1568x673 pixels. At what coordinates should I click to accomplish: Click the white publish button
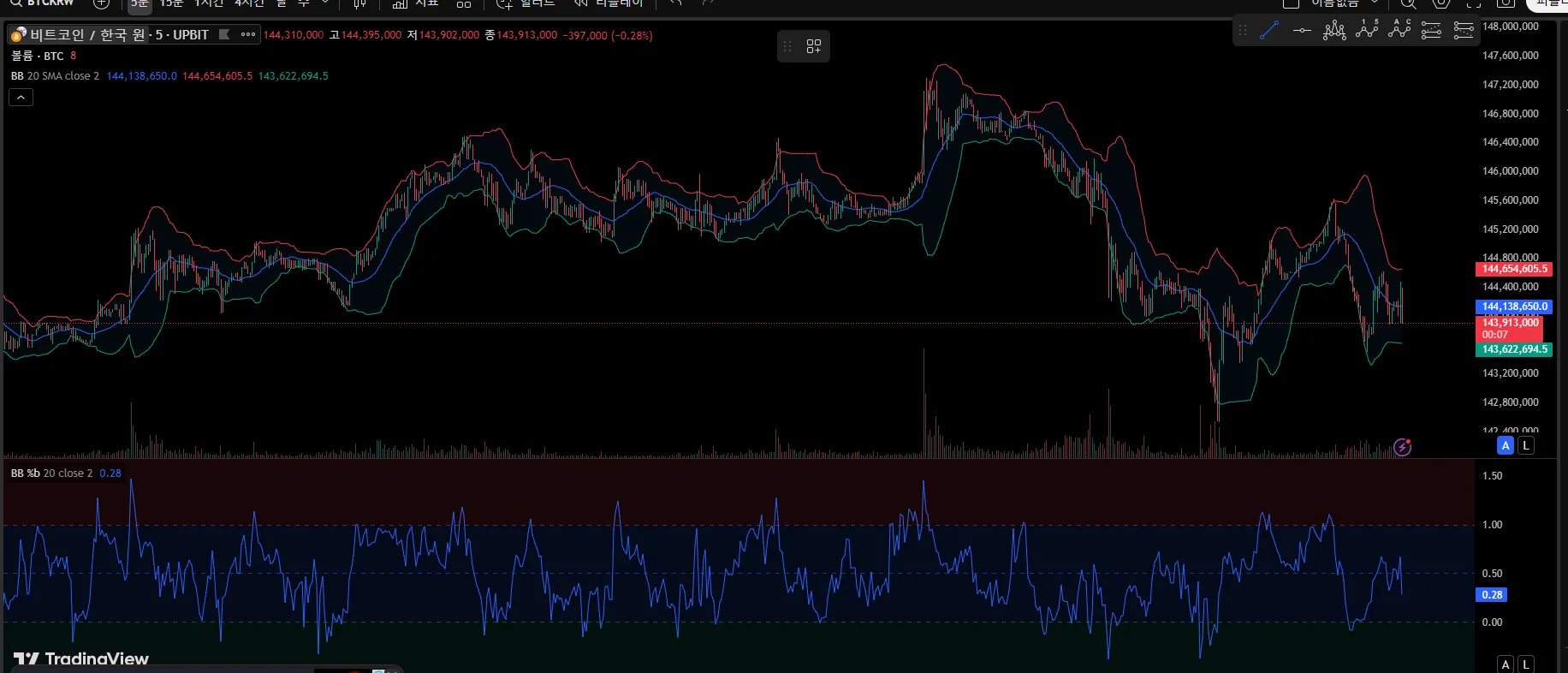click(1549, 4)
